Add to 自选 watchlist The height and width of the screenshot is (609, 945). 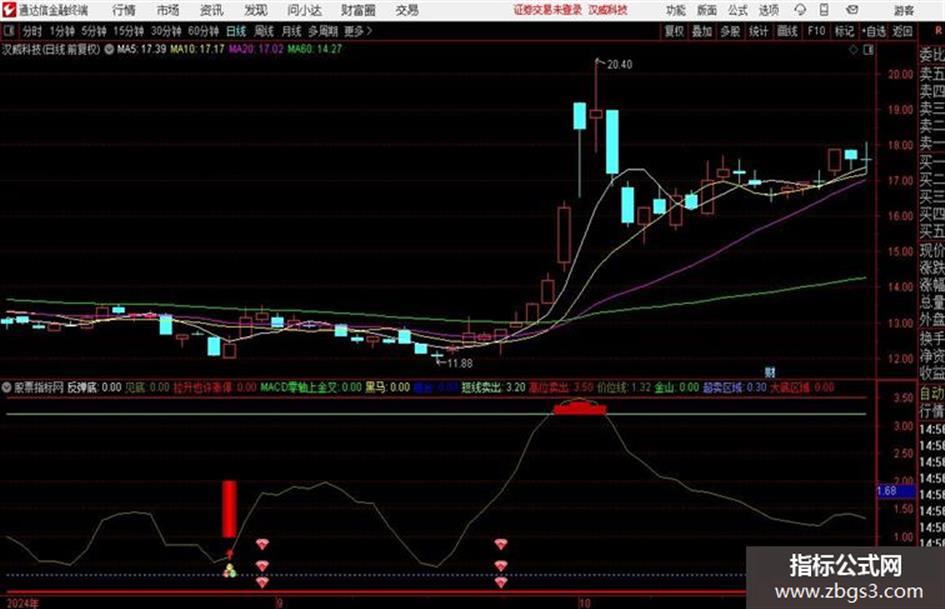click(874, 31)
